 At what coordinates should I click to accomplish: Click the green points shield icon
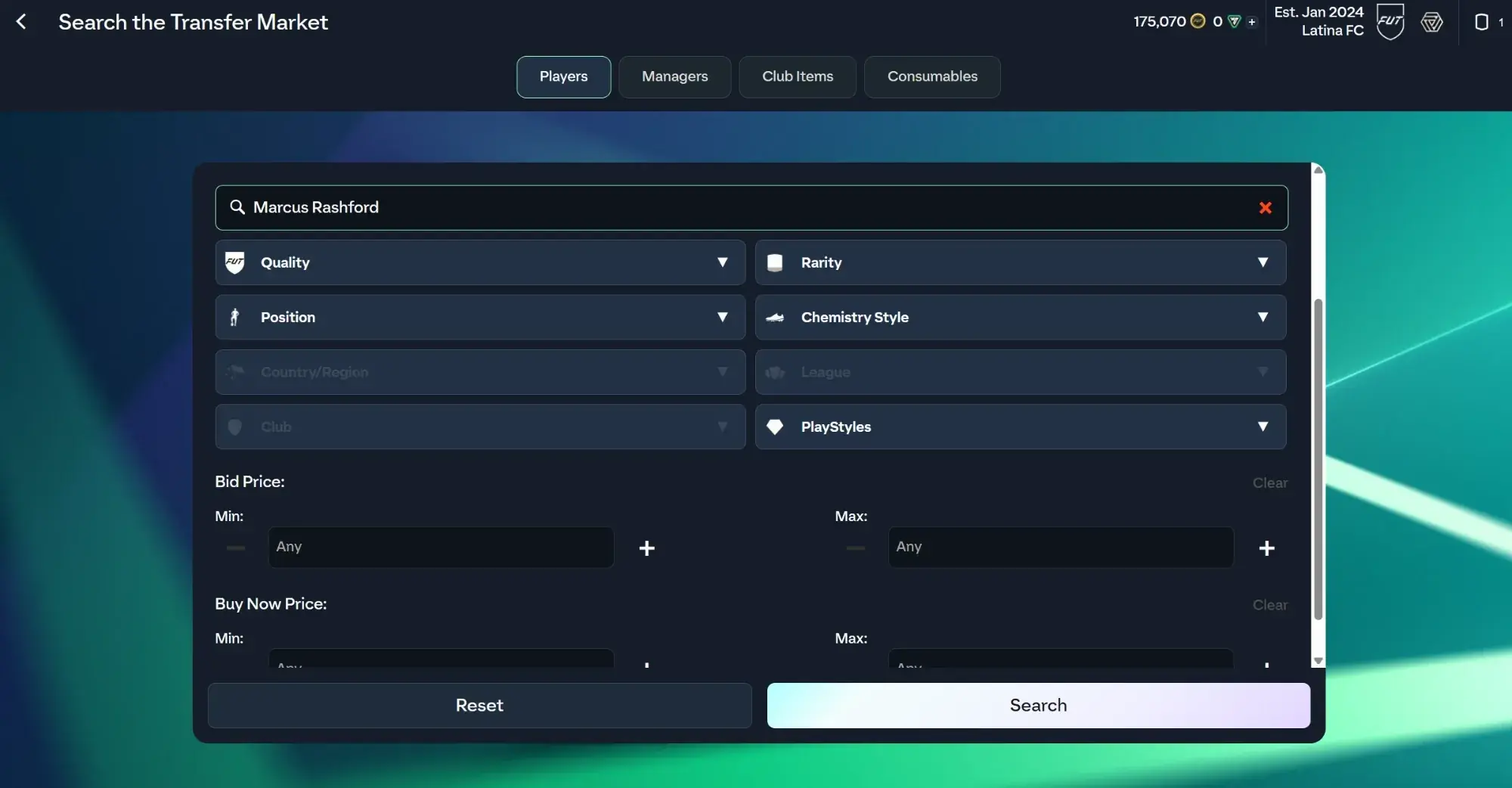pyautogui.click(x=1235, y=21)
